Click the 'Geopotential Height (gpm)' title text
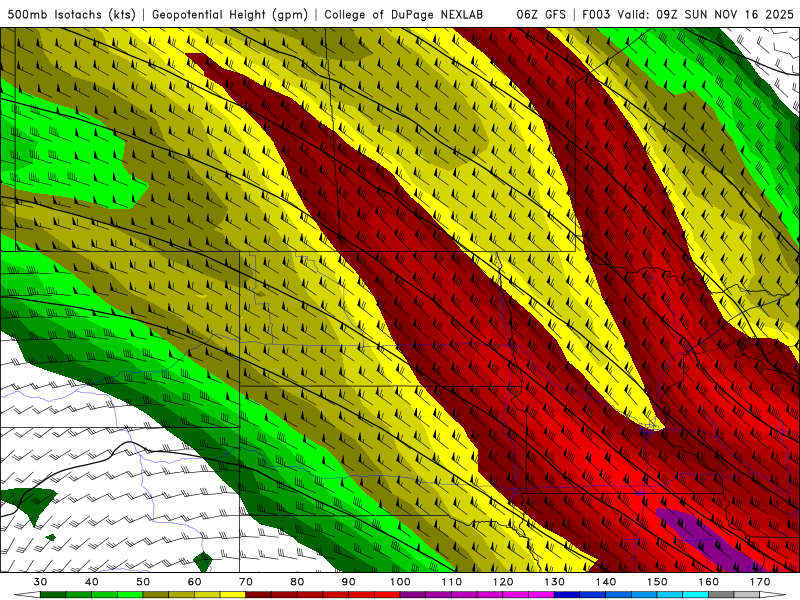 (x=230, y=14)
